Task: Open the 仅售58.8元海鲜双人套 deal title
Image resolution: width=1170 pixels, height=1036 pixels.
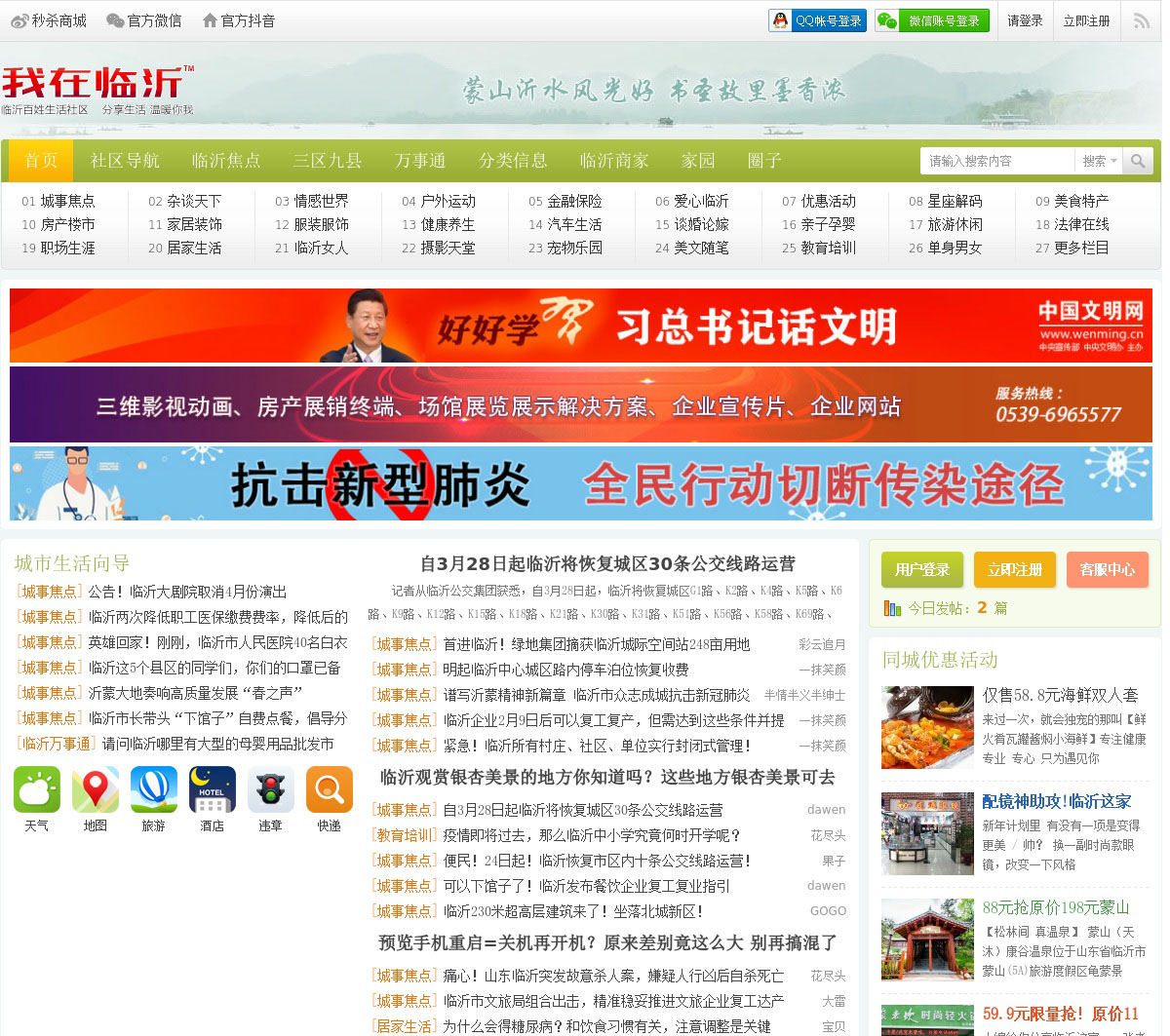Action: point(1061,695)
